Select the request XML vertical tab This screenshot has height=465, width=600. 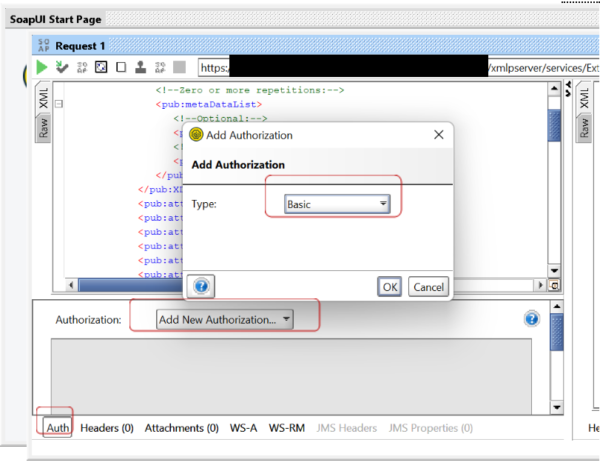click(x=43, y=98)
